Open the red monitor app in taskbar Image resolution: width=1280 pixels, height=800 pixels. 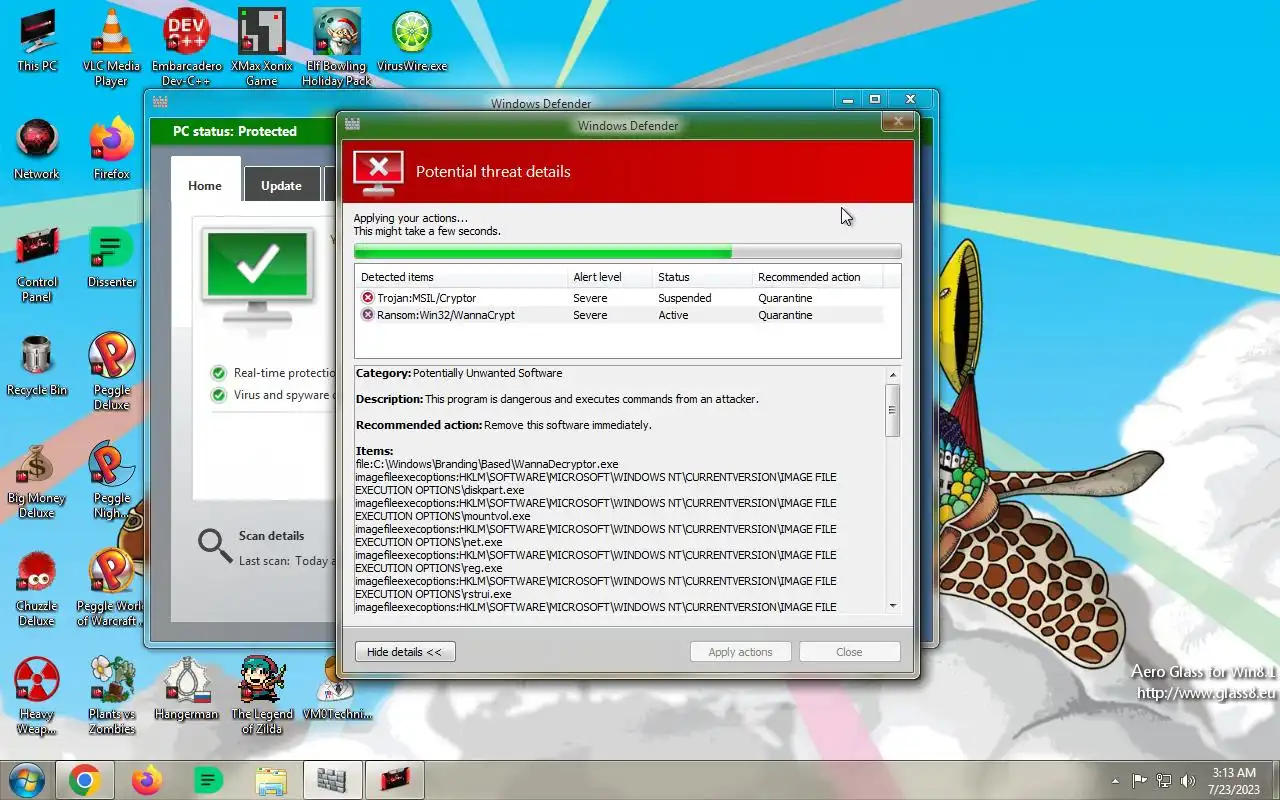(394, 780)
